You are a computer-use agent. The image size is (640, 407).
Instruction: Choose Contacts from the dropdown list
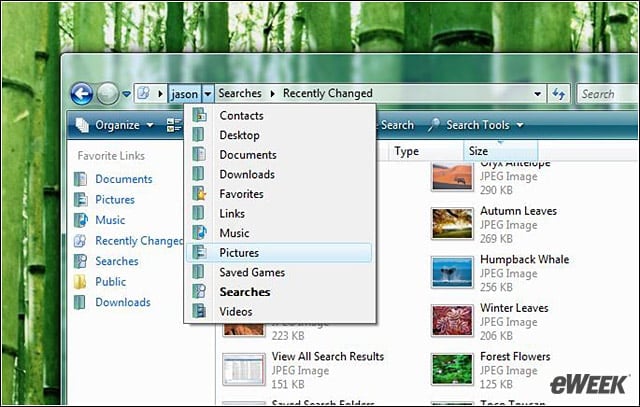(280, 116)
